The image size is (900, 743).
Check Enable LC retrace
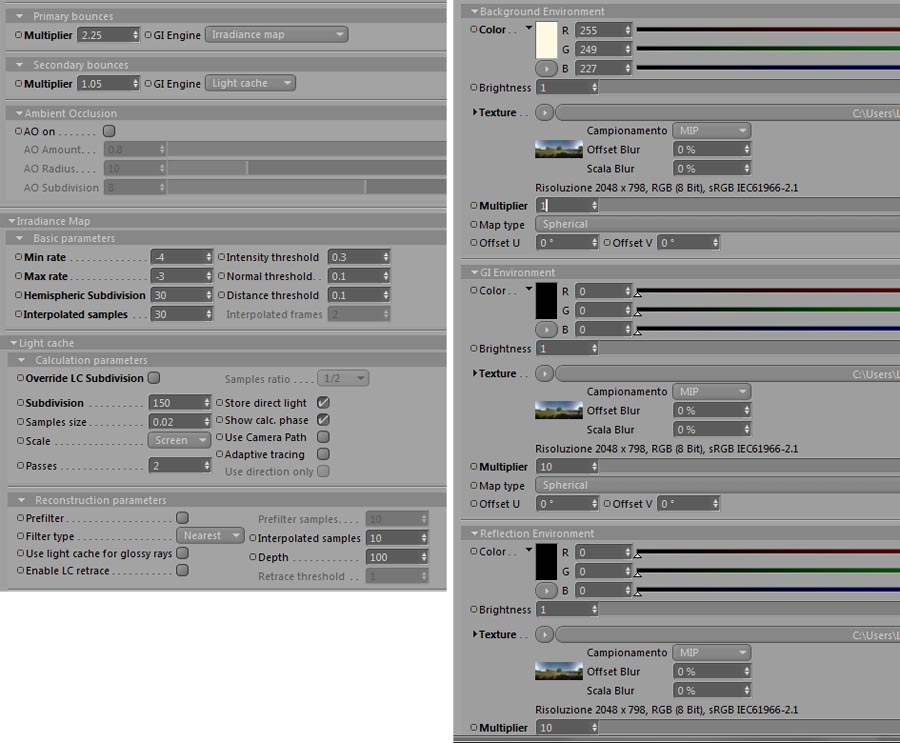(183, 570)
